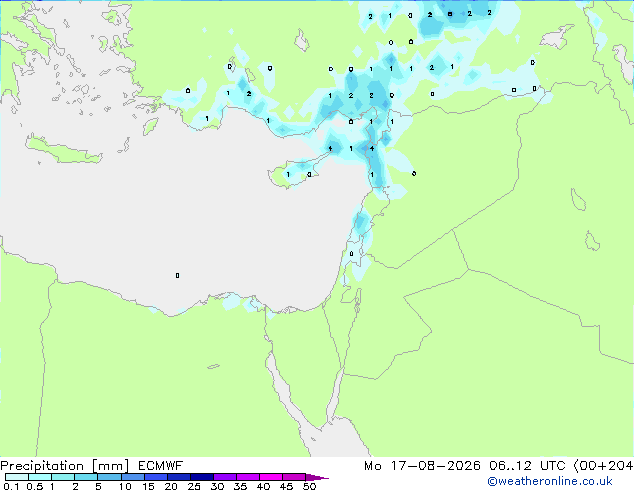This screenshot has height=490, width=634.
Task: Click the '0.1' legend scale label
Action: point(11,486)
